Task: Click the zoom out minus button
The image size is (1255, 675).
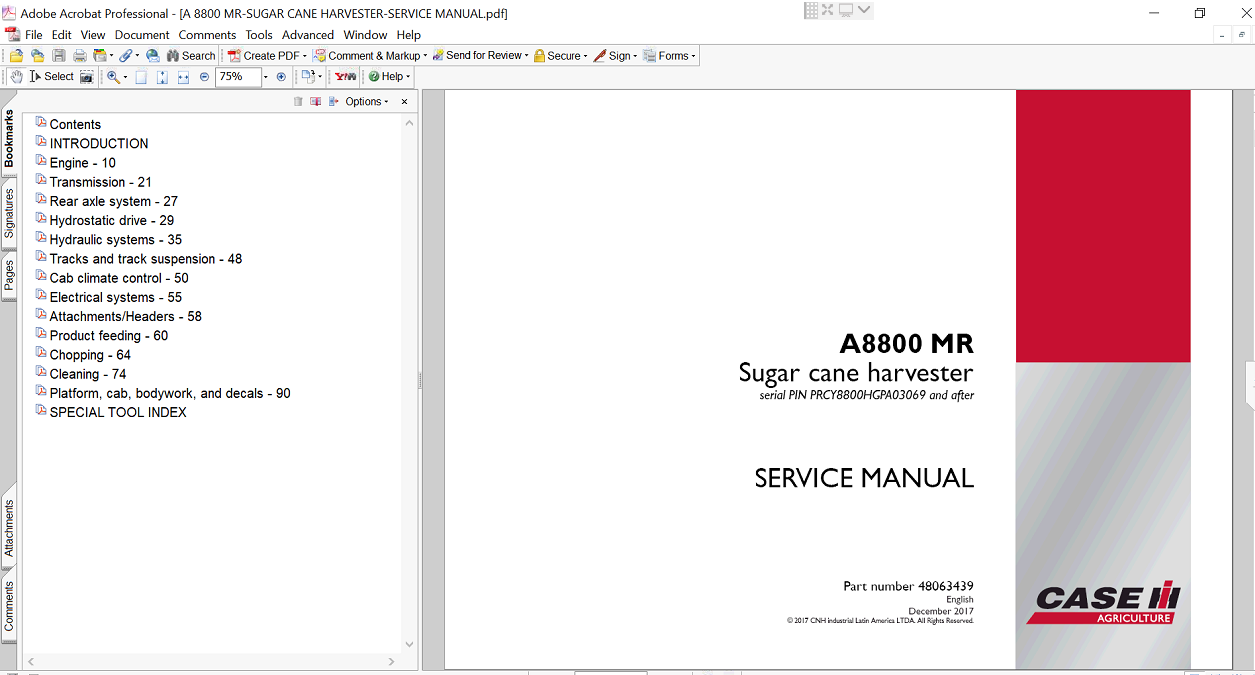Action: [x=204, y=77]
